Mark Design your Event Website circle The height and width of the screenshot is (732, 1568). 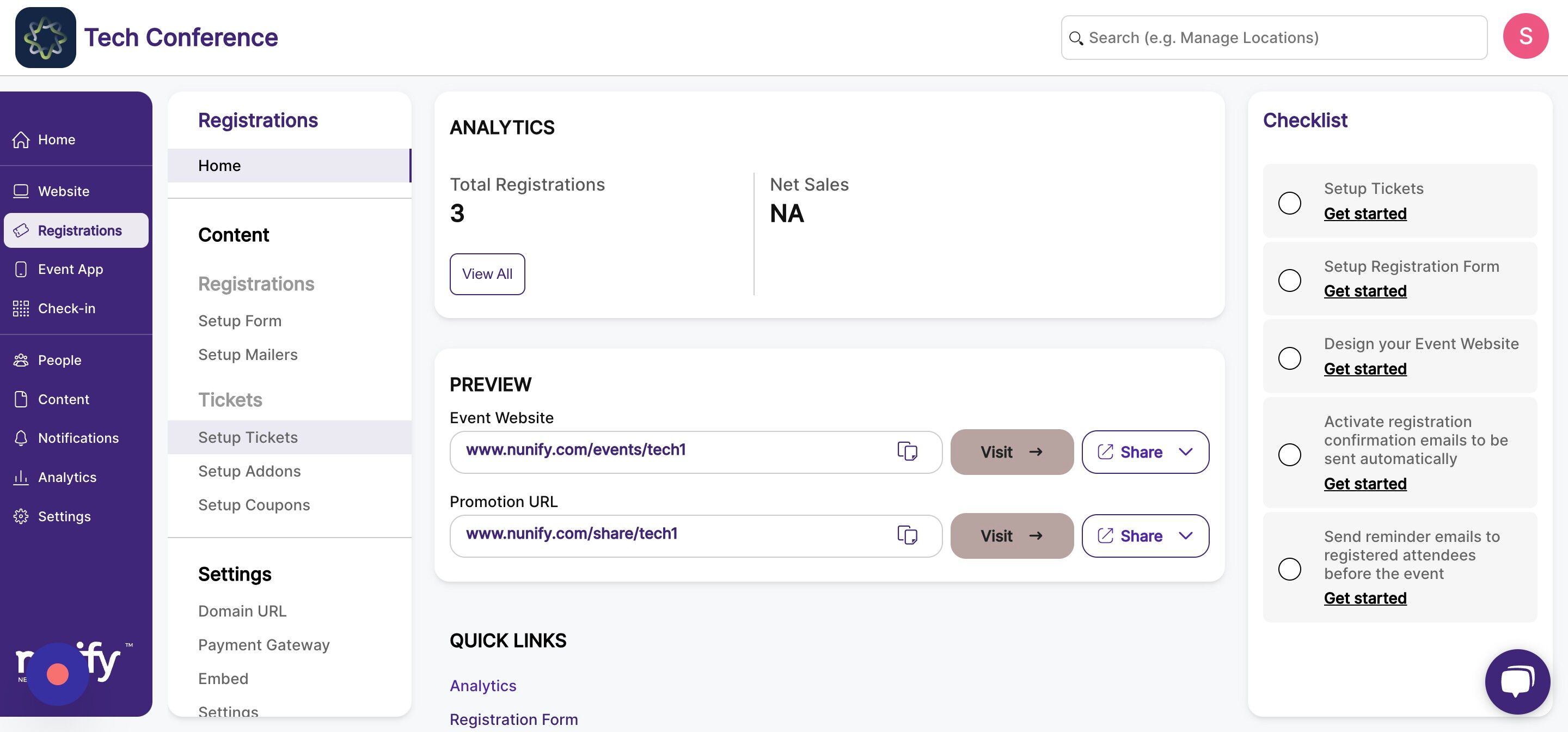pos(1289,358)
